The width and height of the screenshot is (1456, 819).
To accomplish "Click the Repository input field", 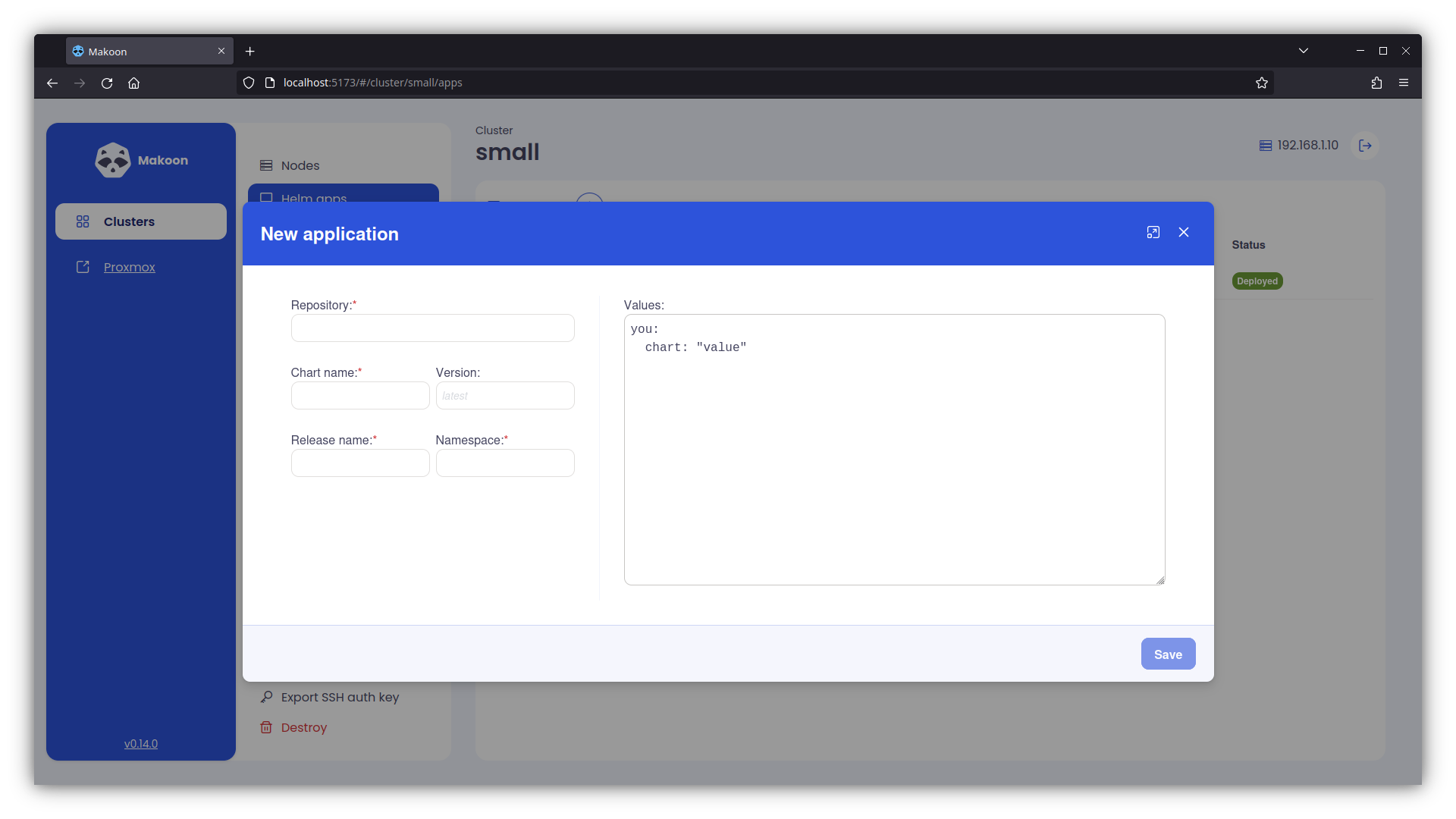I will 432,328.
